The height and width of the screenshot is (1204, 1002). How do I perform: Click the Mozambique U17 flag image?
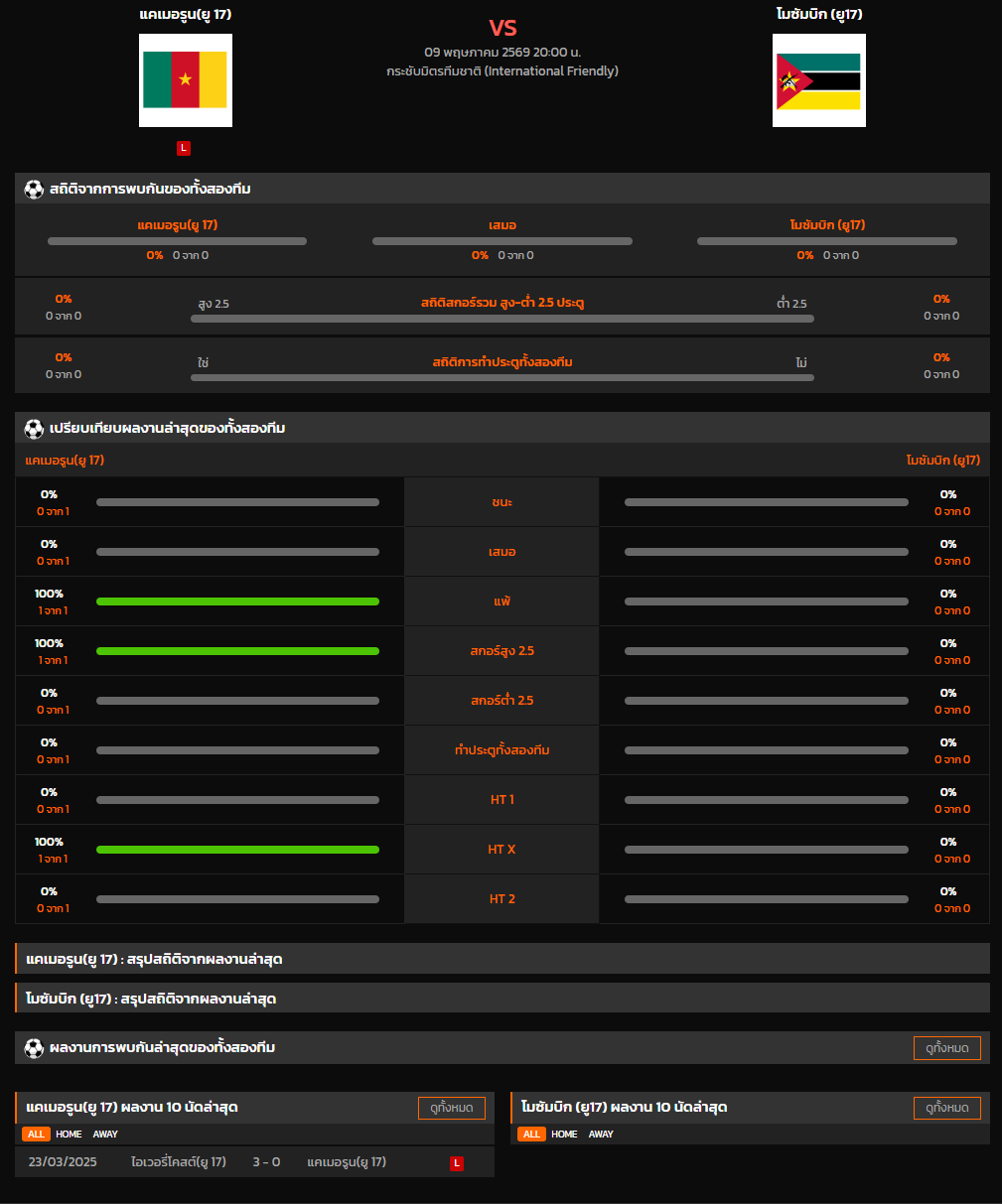(x=819, y=80)
